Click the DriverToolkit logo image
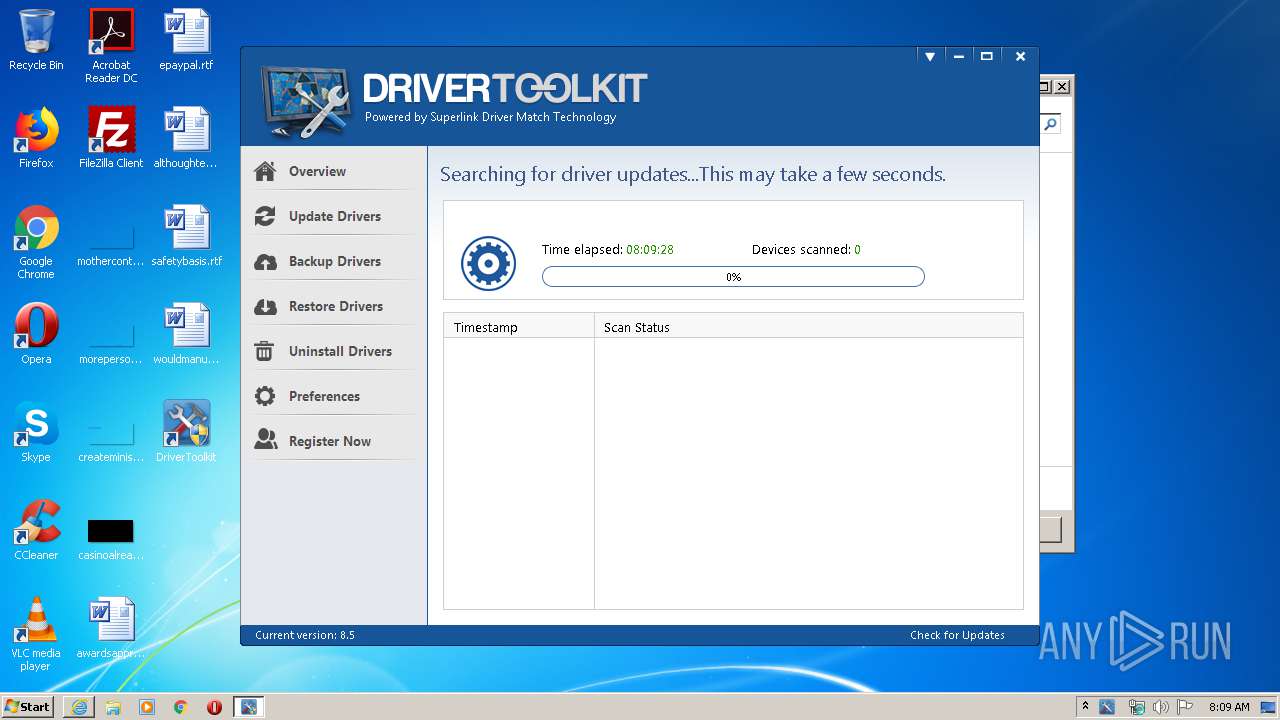This screenshot has width=1280, height=720. [x=306, y=101]
